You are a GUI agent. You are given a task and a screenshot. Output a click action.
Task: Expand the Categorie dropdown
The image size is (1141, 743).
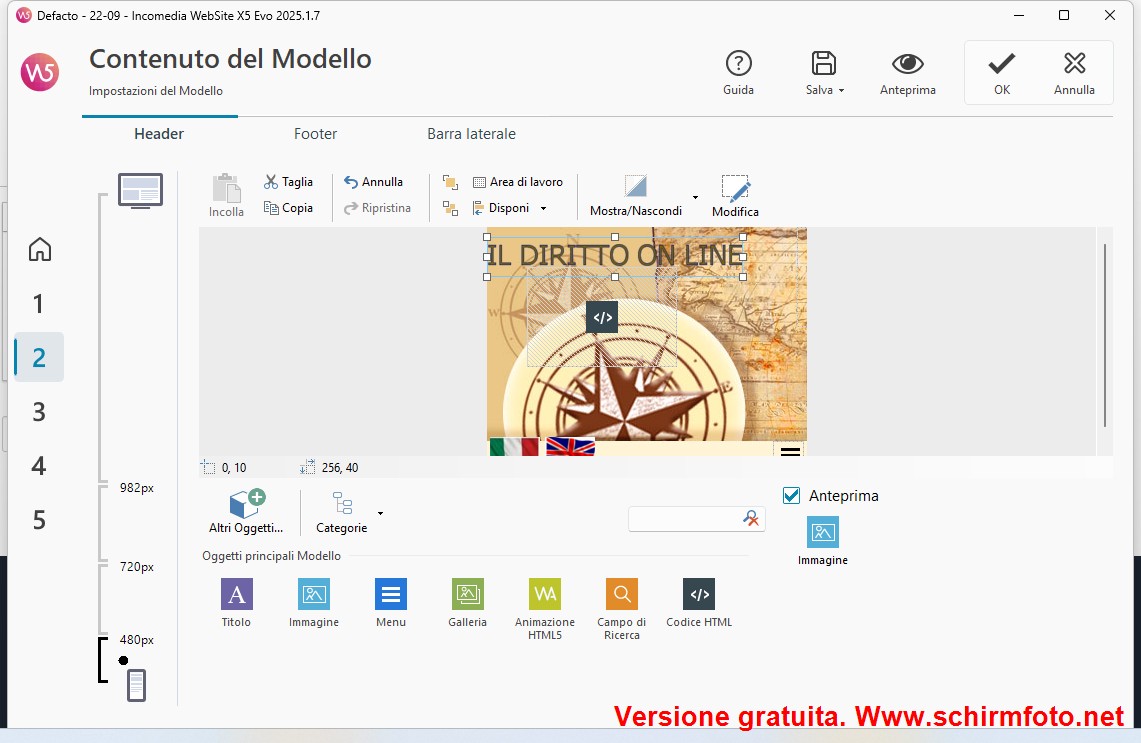point(380,514)
